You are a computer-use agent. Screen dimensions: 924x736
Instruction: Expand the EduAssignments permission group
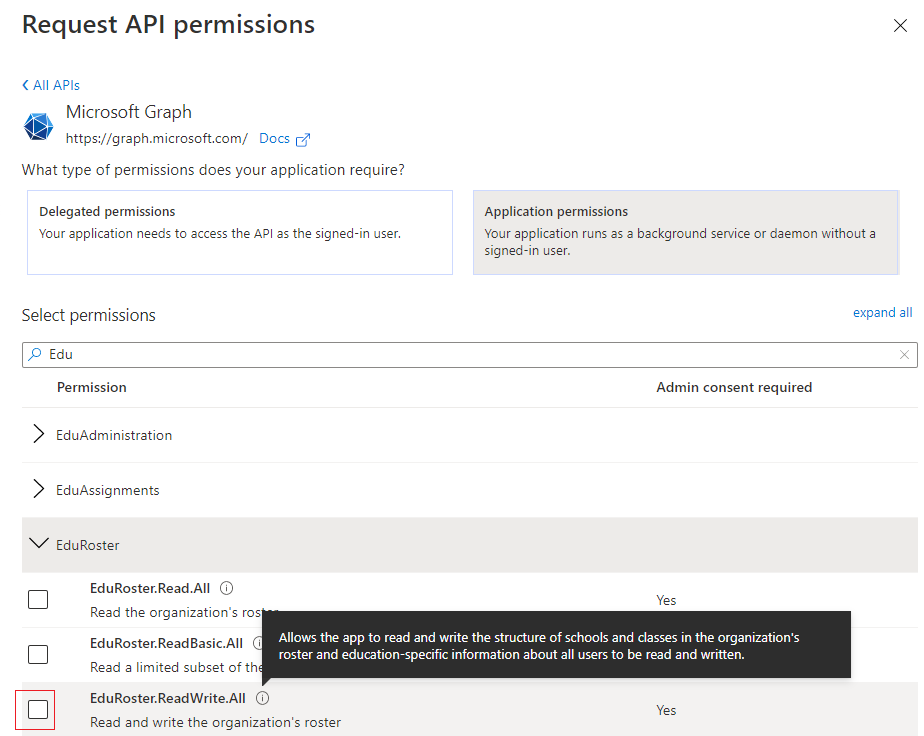coord(39,490)
